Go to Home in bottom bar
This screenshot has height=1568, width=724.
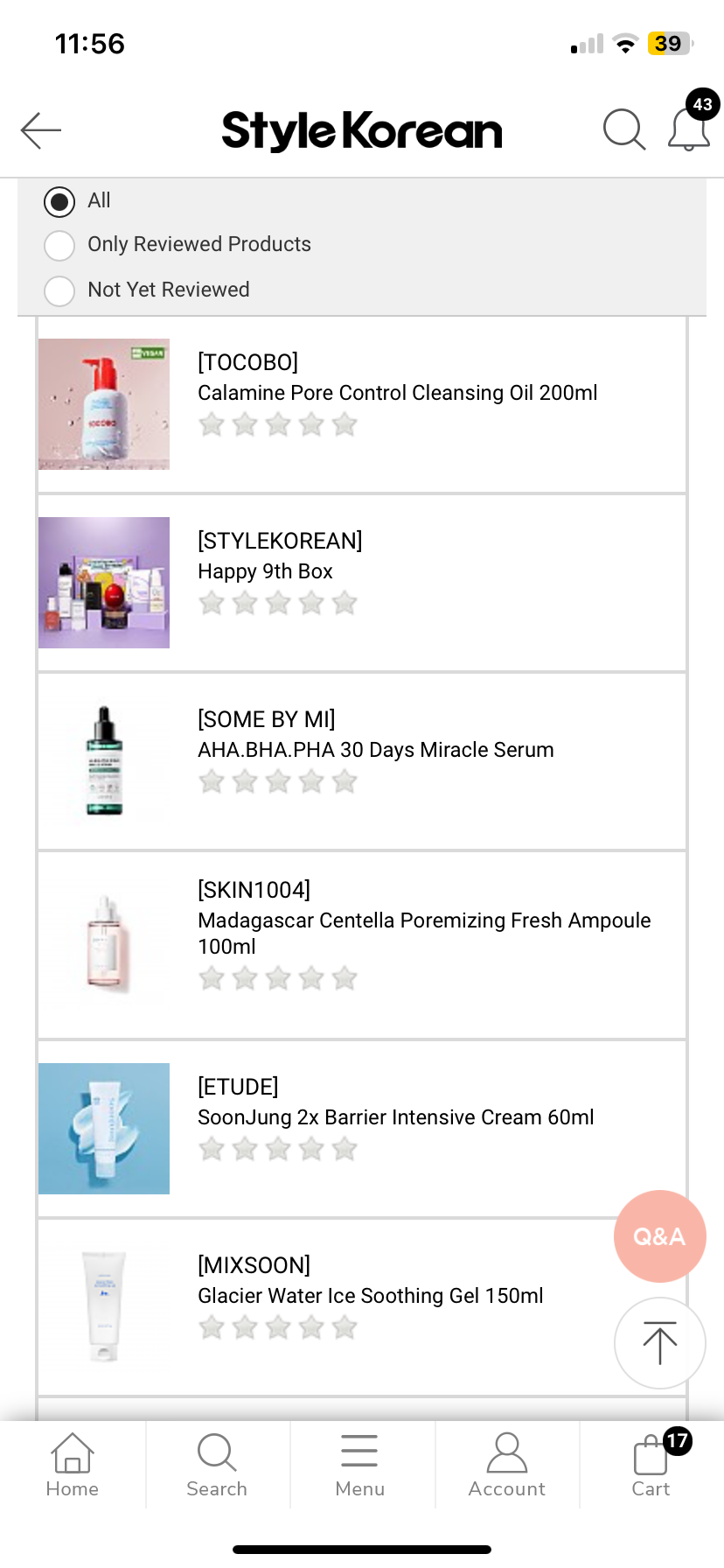(x=73, y=1465)
